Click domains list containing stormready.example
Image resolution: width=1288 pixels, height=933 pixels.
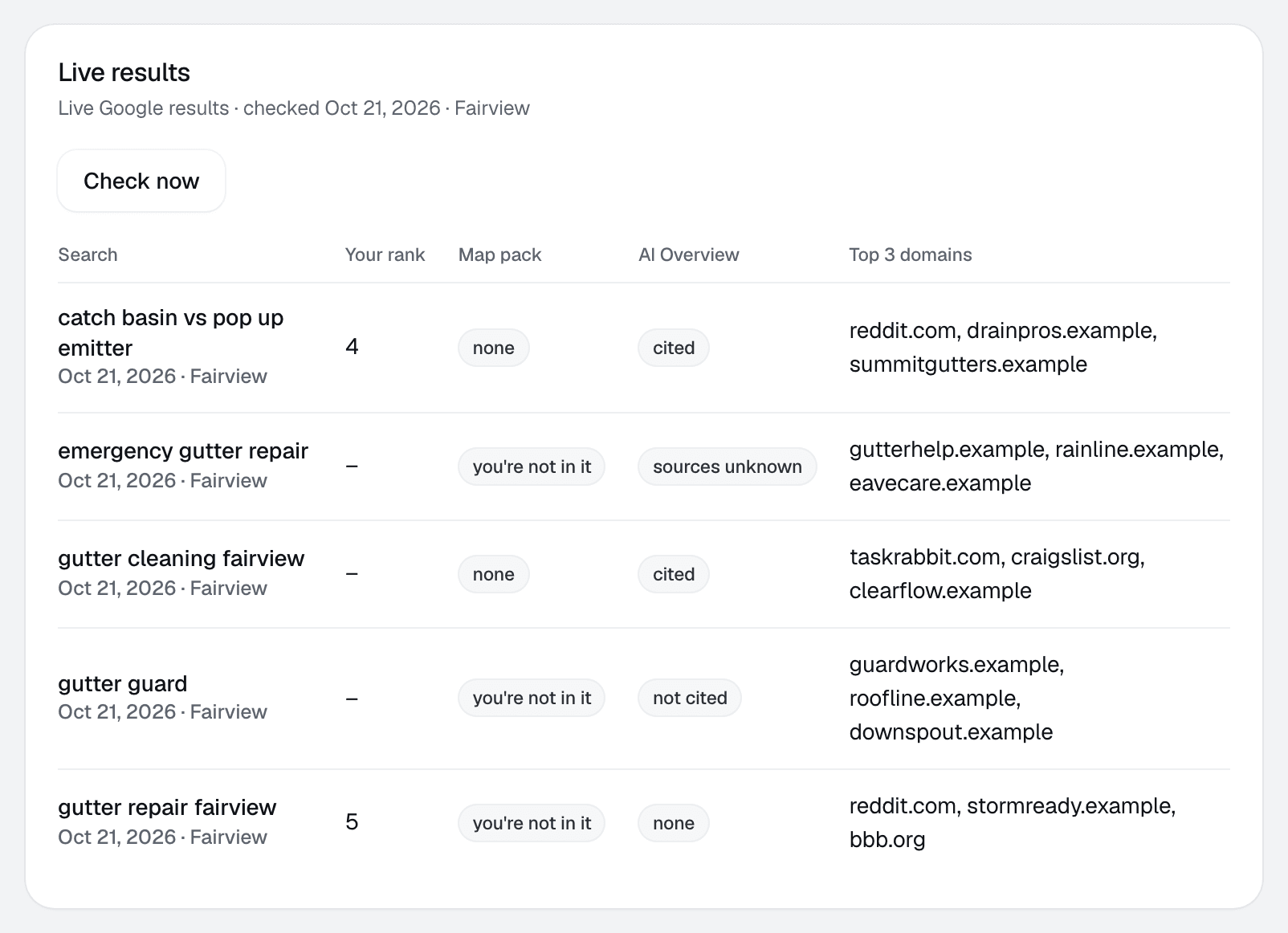pyautogui.click(x=1013, y=823)
